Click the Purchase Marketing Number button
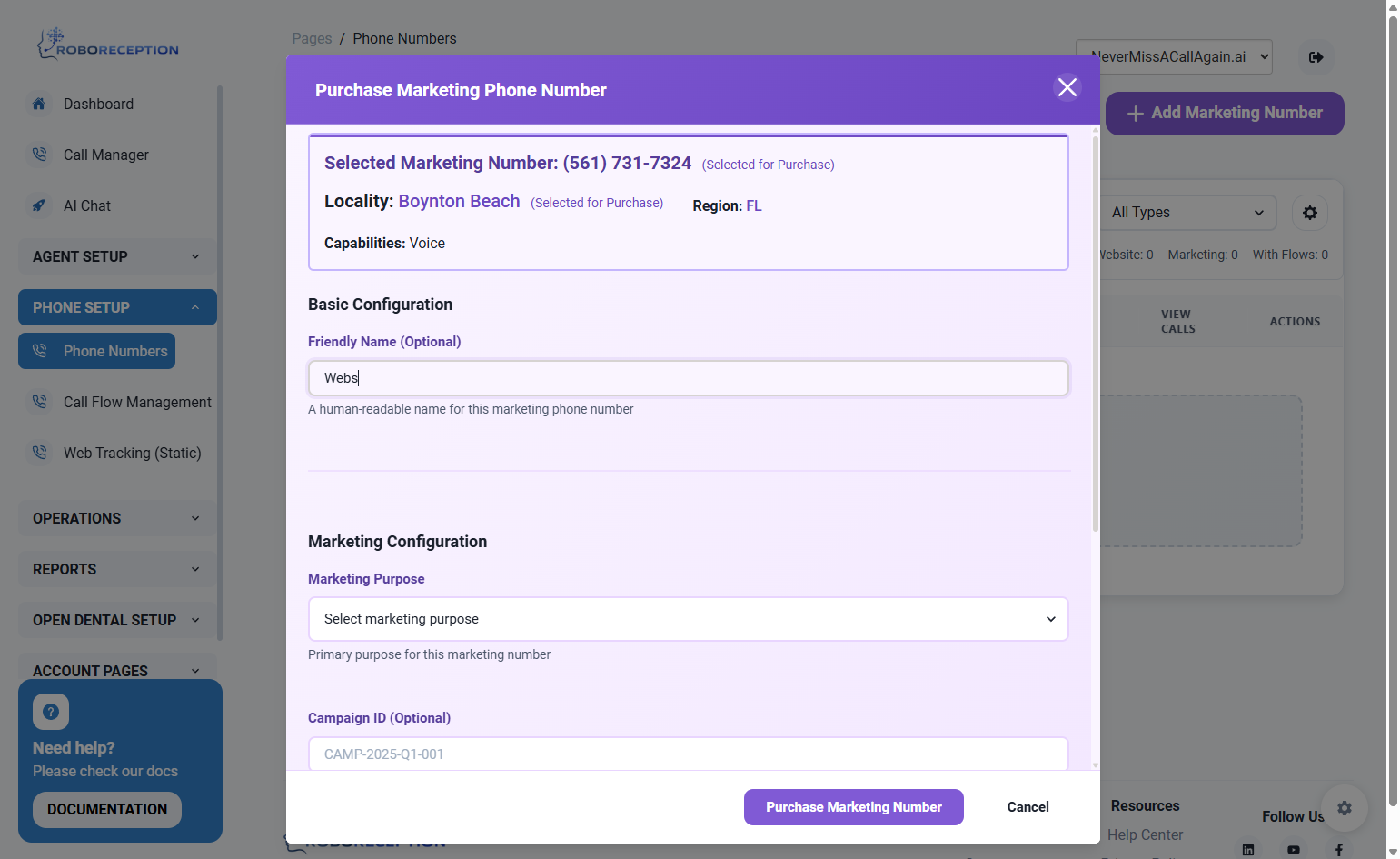Image resolution: width=1400 pixels, height=859 pixels. [x=854, y=807]
